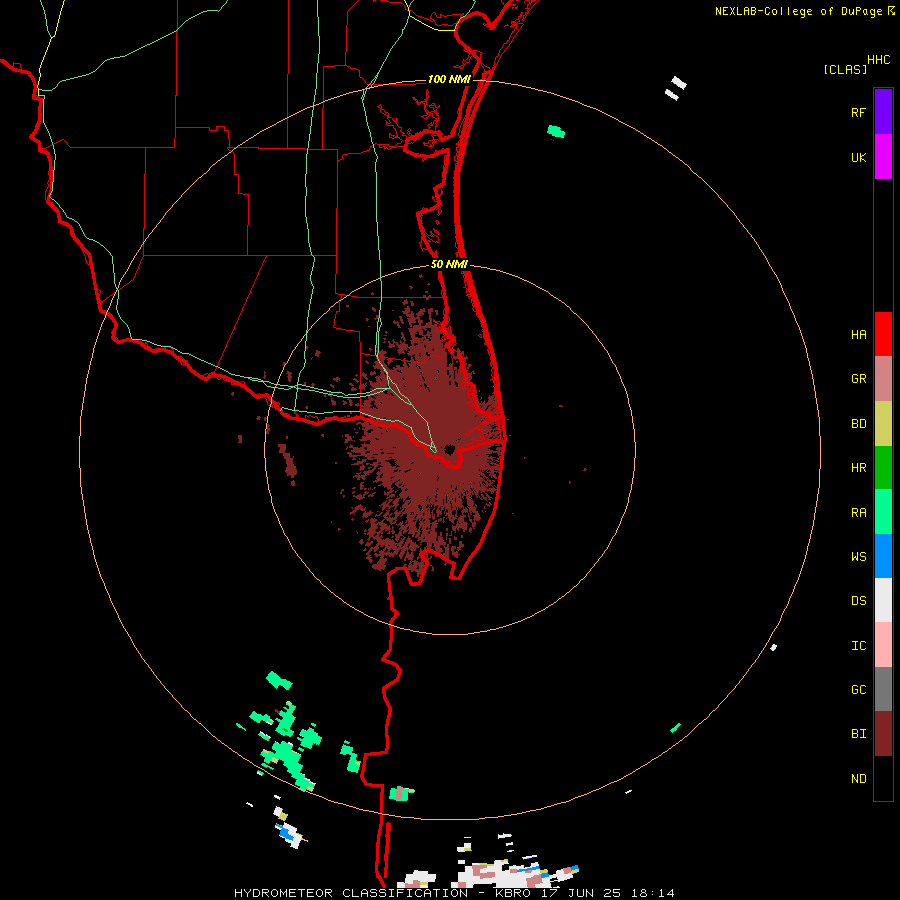Click the WS legend label

coord(858,557)
